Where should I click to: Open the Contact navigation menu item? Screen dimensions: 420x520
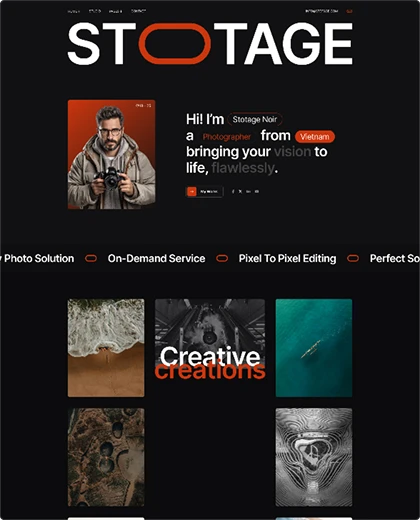[x=138, y=11]
